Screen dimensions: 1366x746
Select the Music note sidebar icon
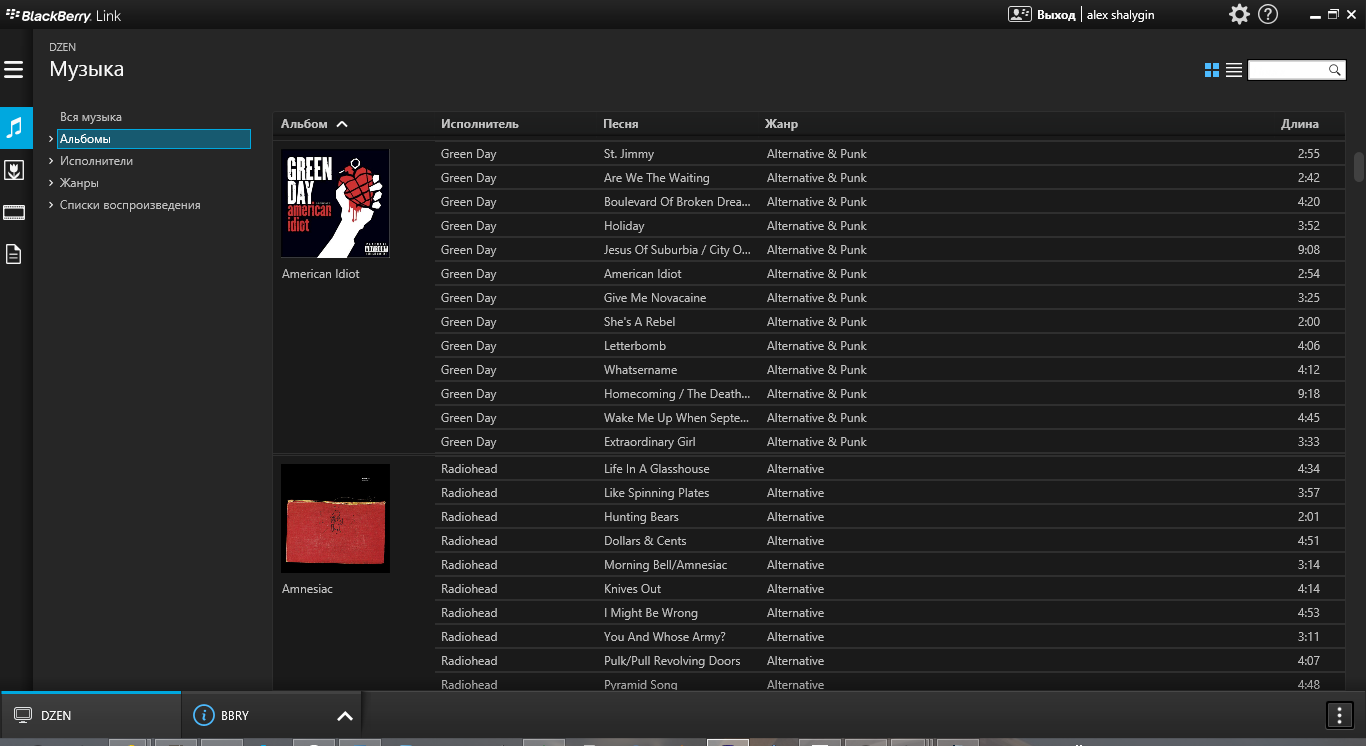14,127
